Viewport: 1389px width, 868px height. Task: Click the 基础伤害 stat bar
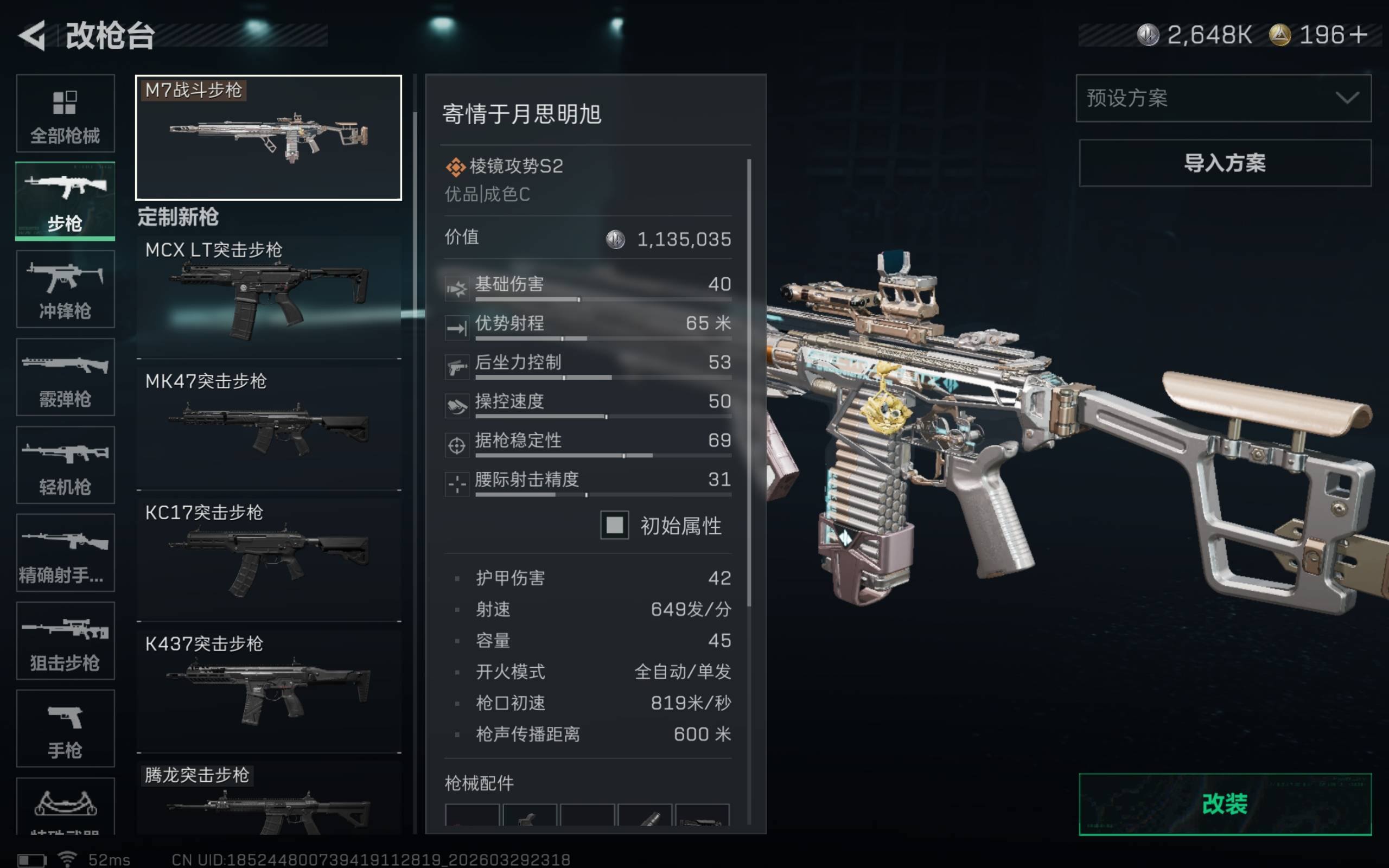(603, 299)
